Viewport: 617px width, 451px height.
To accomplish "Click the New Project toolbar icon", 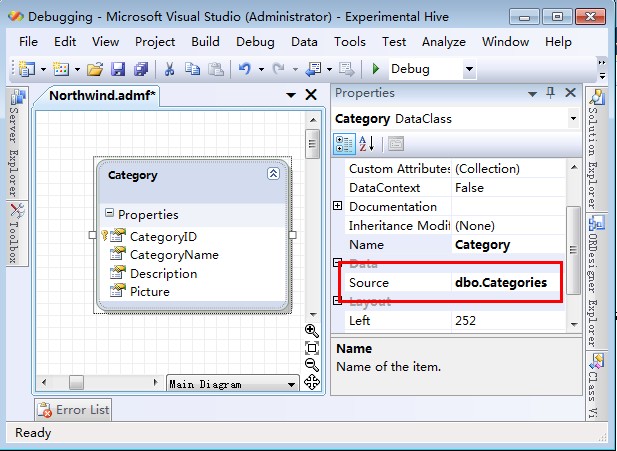I will [x=27, y=69].
